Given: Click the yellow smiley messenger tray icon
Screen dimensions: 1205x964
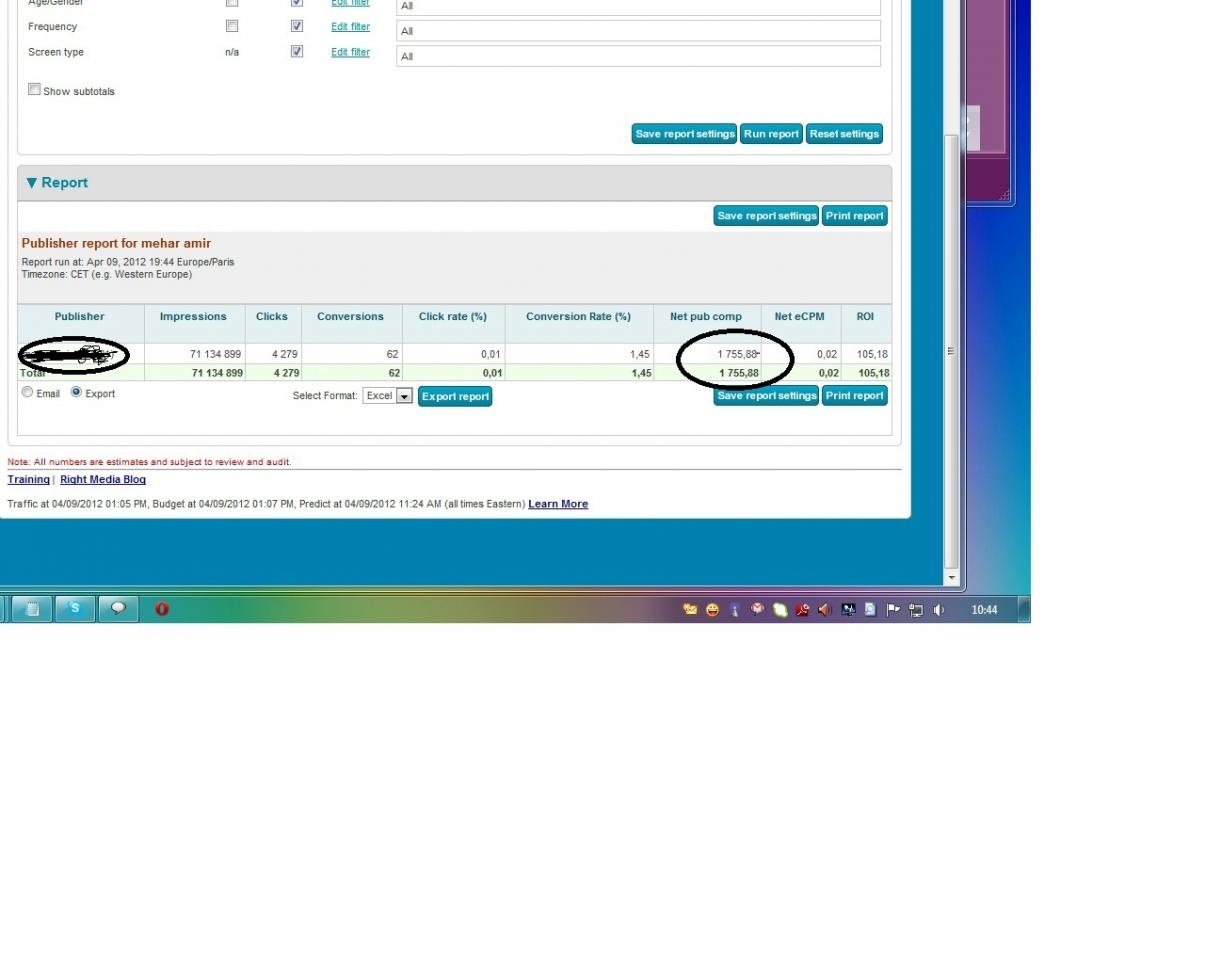Looking at the screenshot, I should coord(712,609).
